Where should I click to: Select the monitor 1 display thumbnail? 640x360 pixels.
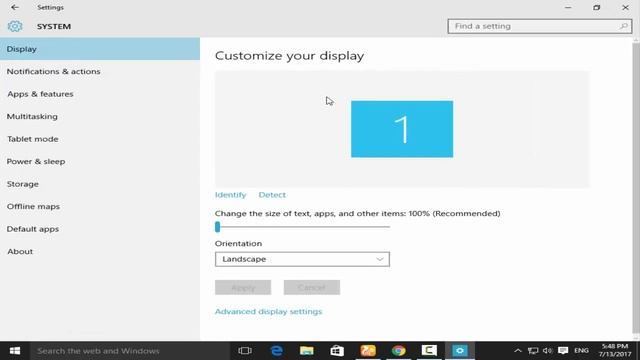pyautogui.click(x=402, y=129)
